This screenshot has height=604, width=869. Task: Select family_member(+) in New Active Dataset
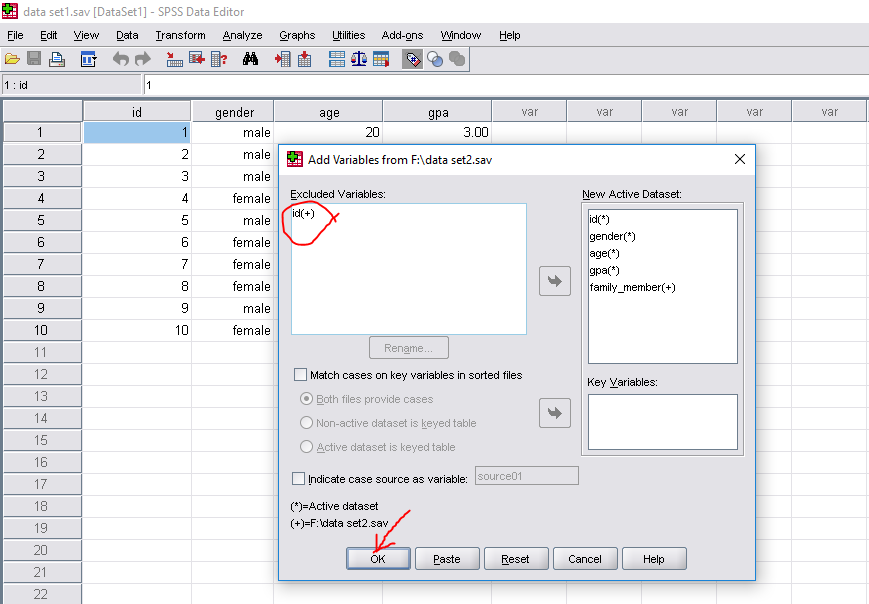point(632,288)
